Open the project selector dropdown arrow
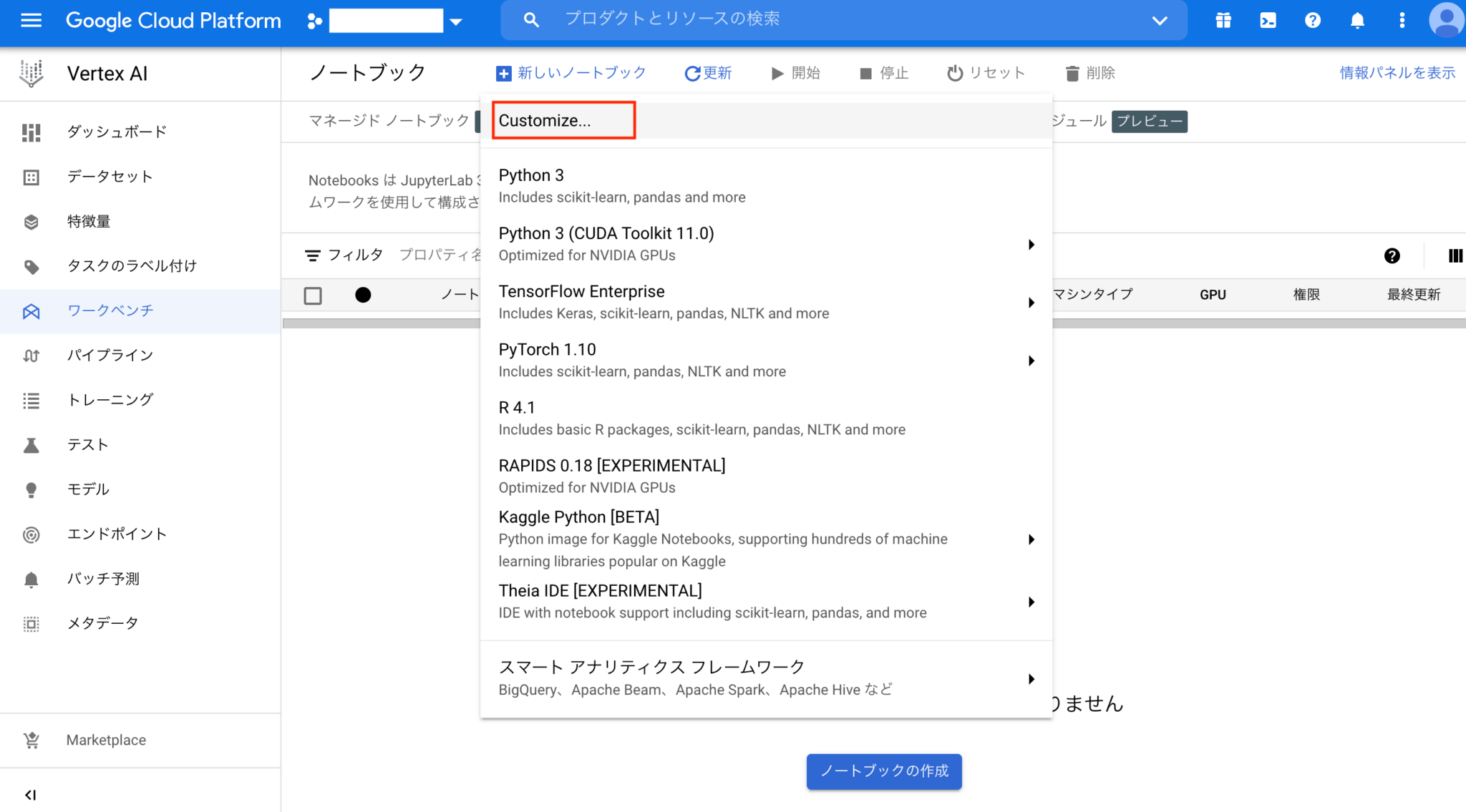Image resolution: width=1466 pixels, height=812 pixels. (x=456, y=20)
